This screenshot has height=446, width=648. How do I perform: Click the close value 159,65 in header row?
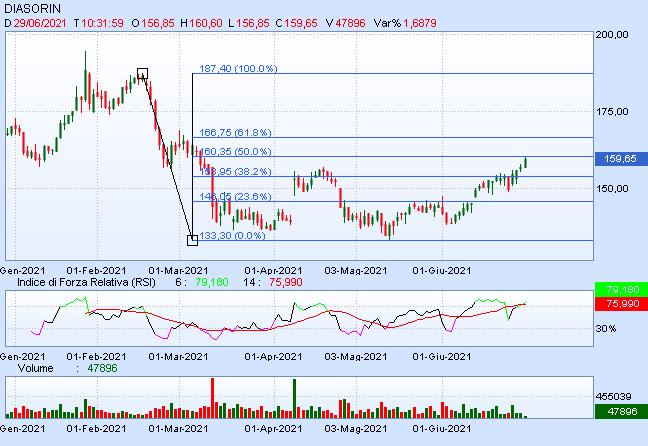coord(300,23)
